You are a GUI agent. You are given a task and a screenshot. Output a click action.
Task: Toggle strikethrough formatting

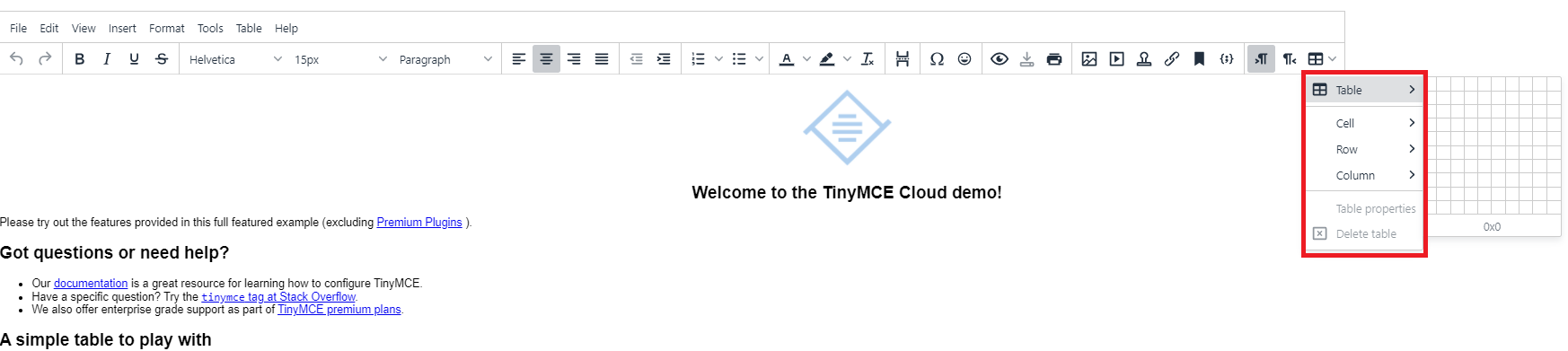(x=162, y=59)
